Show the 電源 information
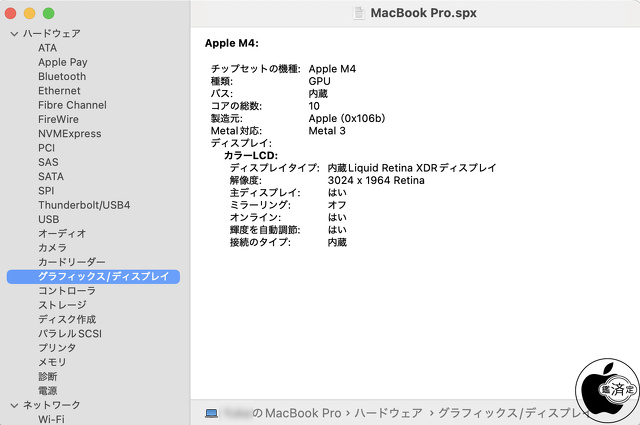 [x=48, y=391]
